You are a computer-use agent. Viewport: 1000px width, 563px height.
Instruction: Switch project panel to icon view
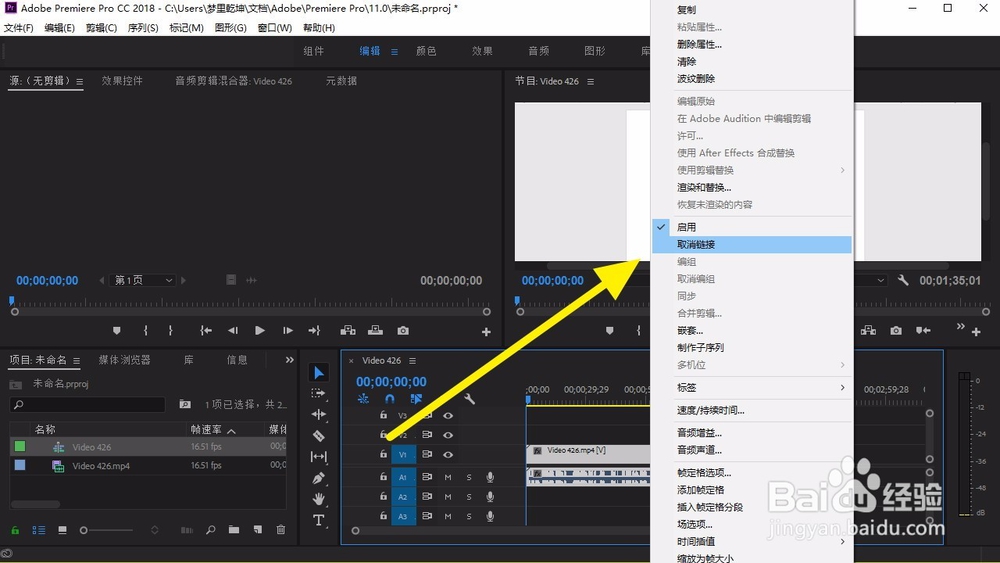[x=62, y=530]
